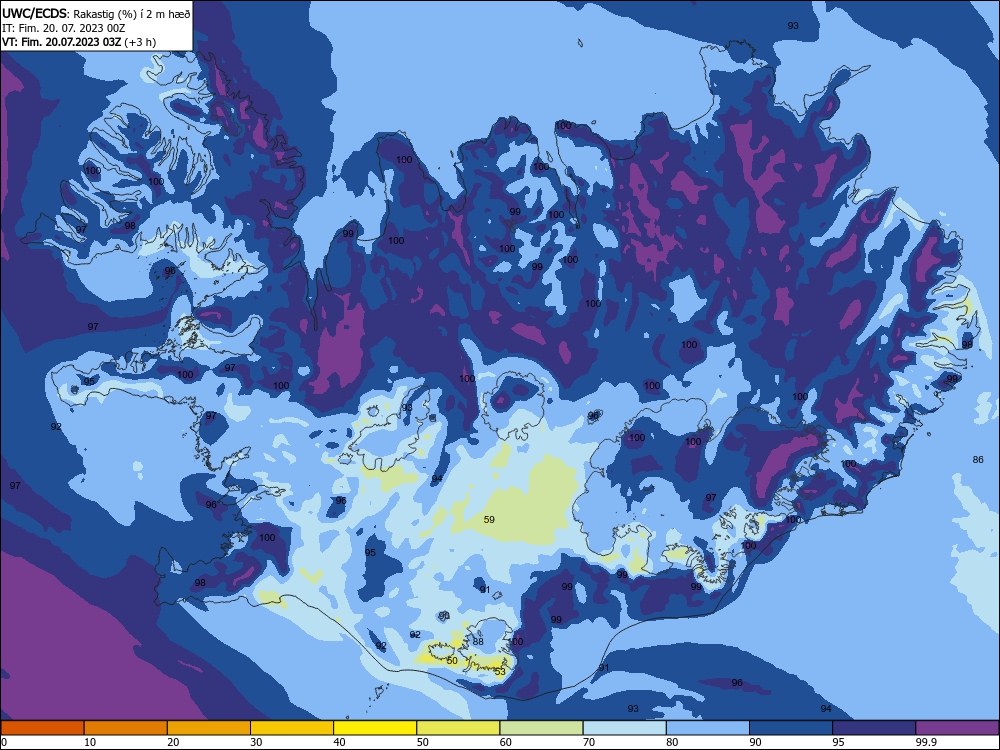Image resolution: width=1000 pixels, height=750 pixels.
Task: Click the pale green 60–70 legend swatch
Action: pos(541,728)
